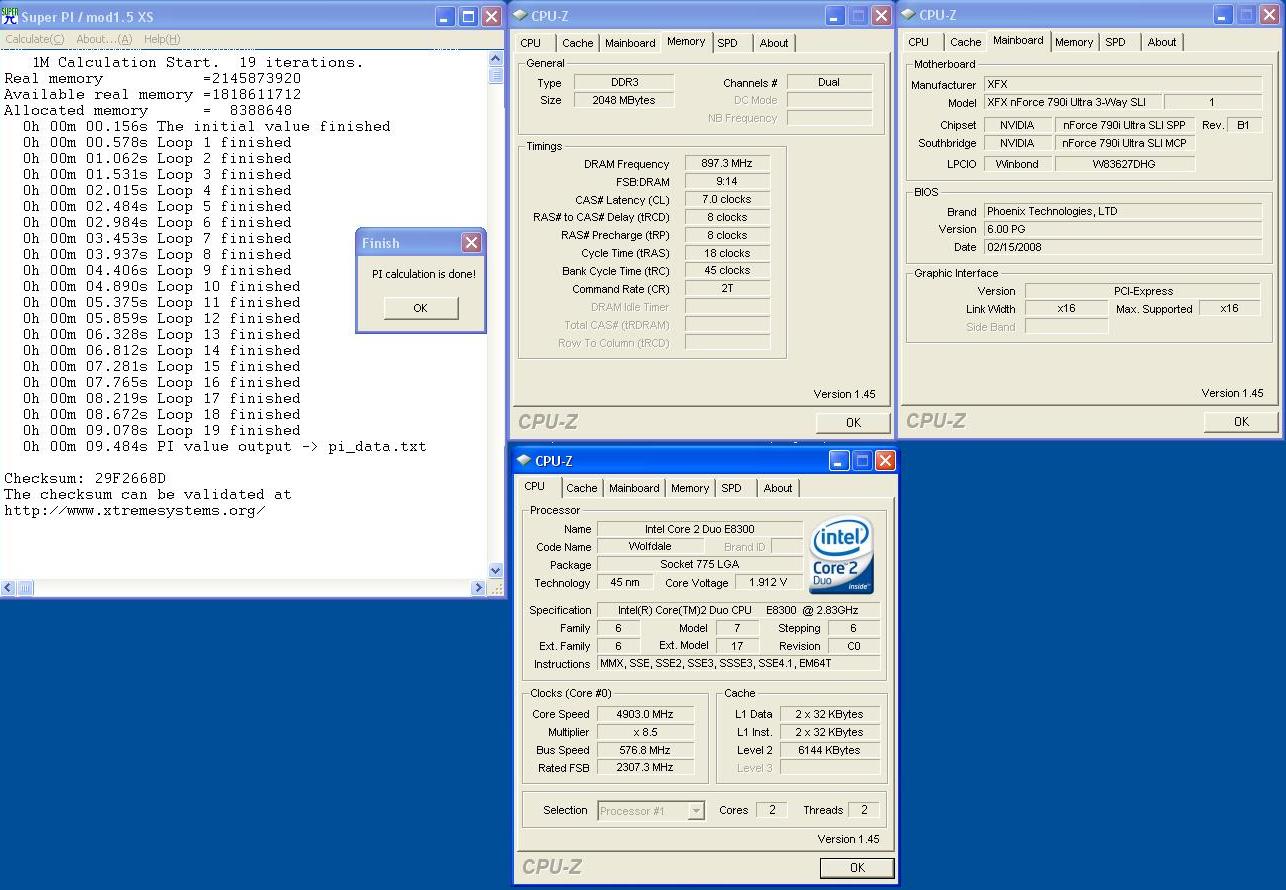1286x890 pixels.
Task: Click the Checksum: 29F2668D line
Action: pyautogui.click(x=85, y=478)
